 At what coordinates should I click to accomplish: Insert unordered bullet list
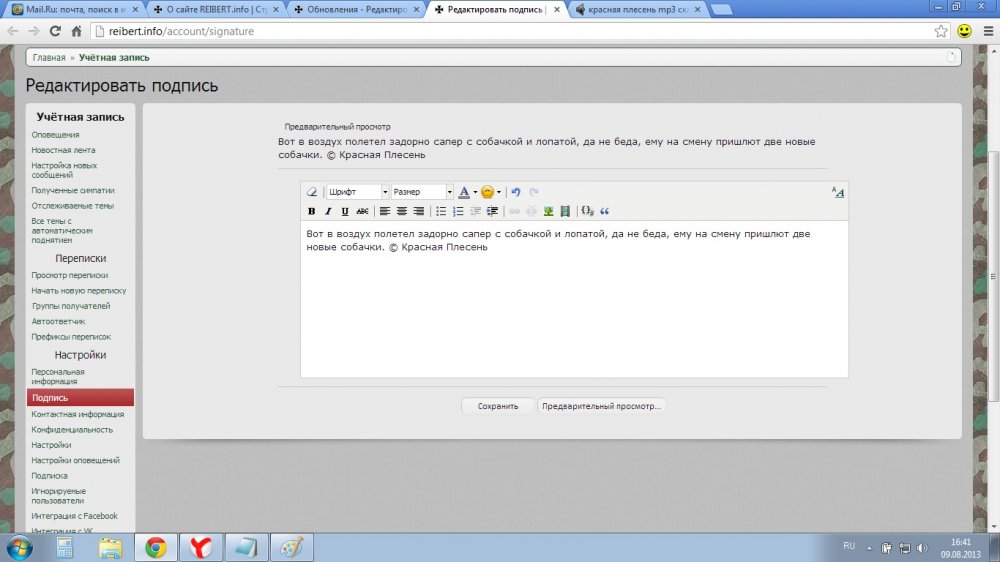441,211
